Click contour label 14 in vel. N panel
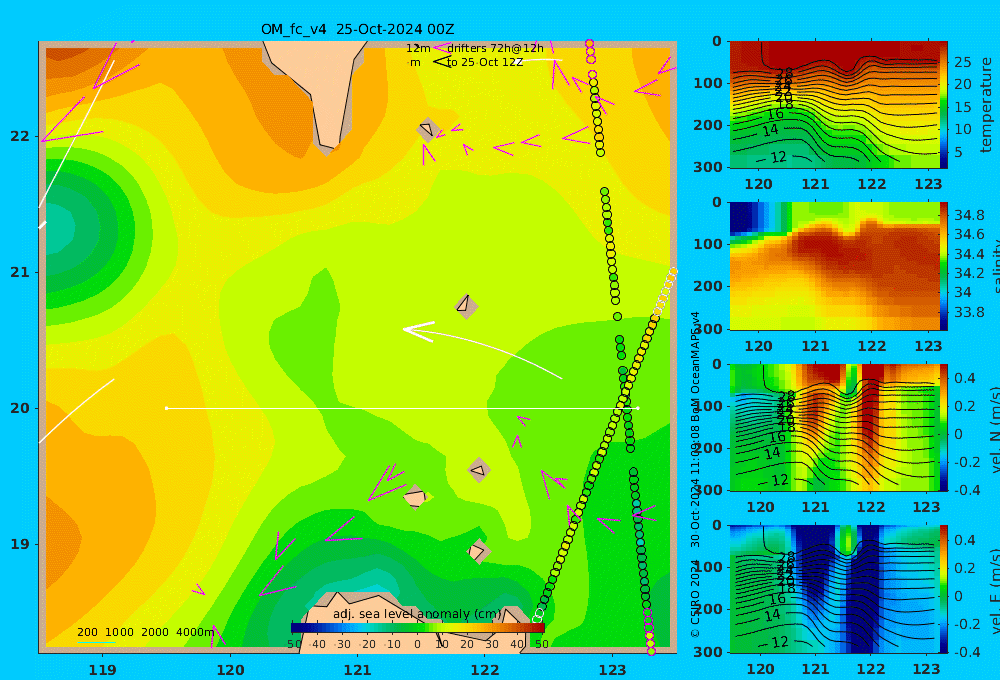This screenshot has height=680, width=1000. [x=772, y=454]
